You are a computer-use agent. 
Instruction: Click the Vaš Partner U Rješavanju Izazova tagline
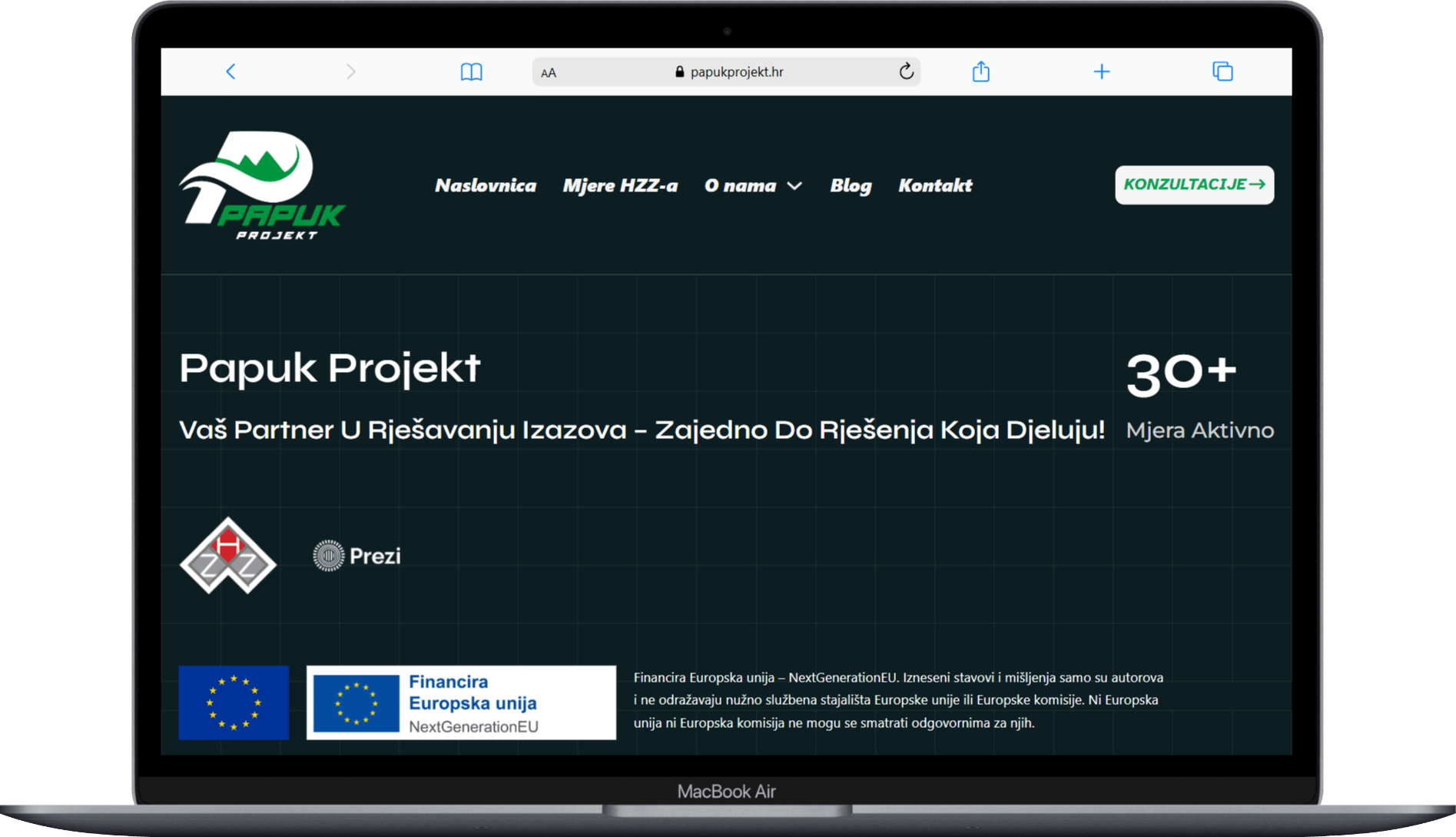click(642, 430)
